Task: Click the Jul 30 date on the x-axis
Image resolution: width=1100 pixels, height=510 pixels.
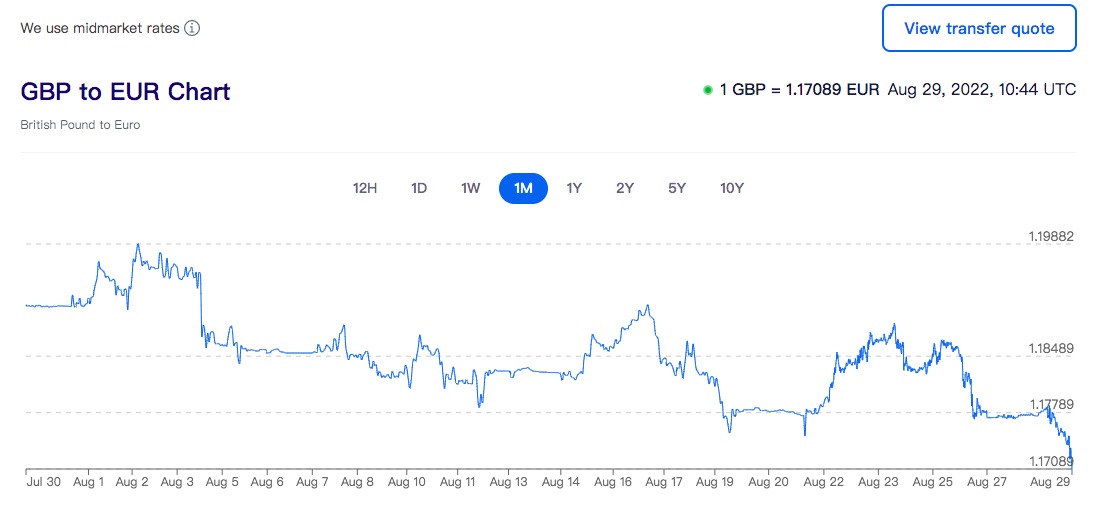Action: point(44,482)
